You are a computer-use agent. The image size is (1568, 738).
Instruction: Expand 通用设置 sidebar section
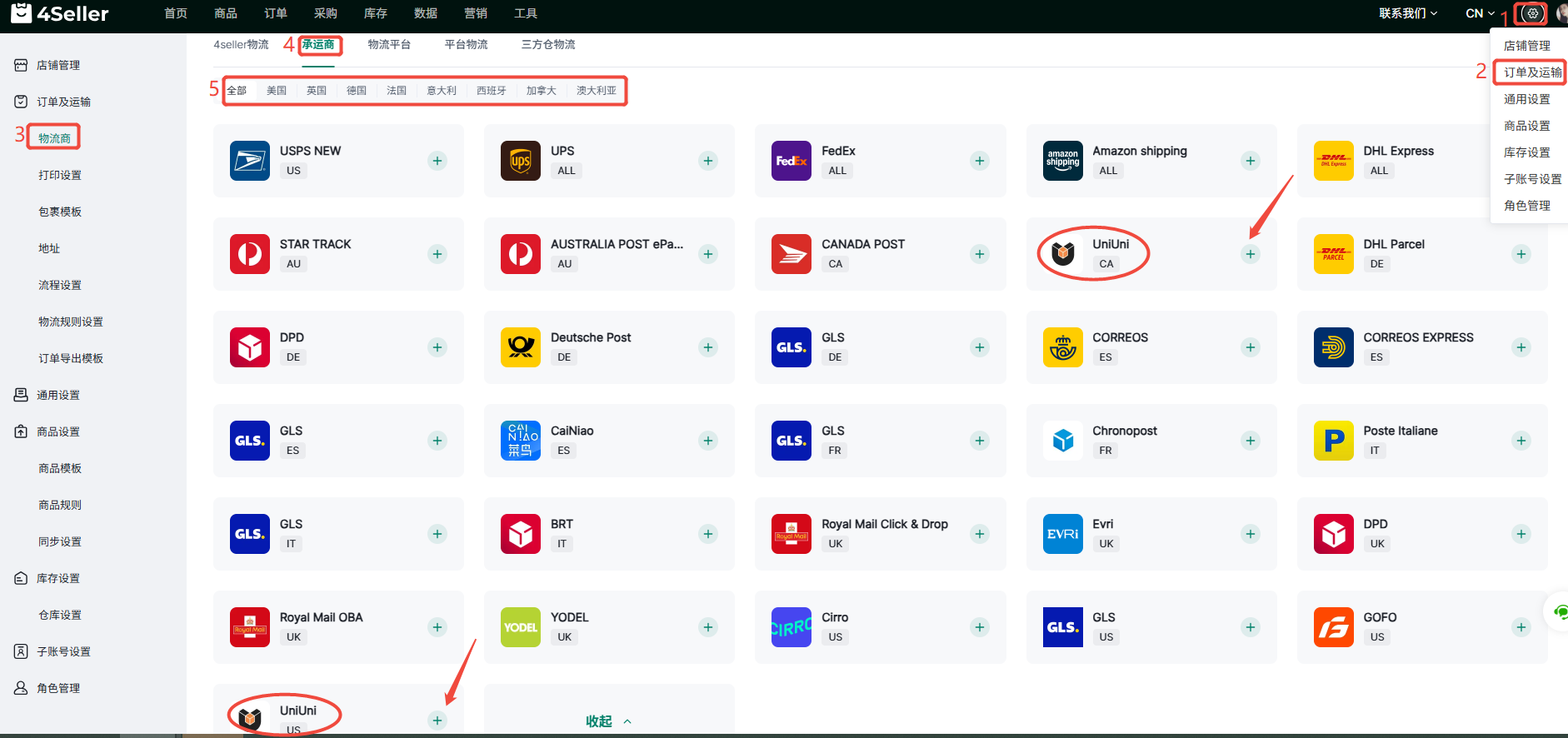58,395
